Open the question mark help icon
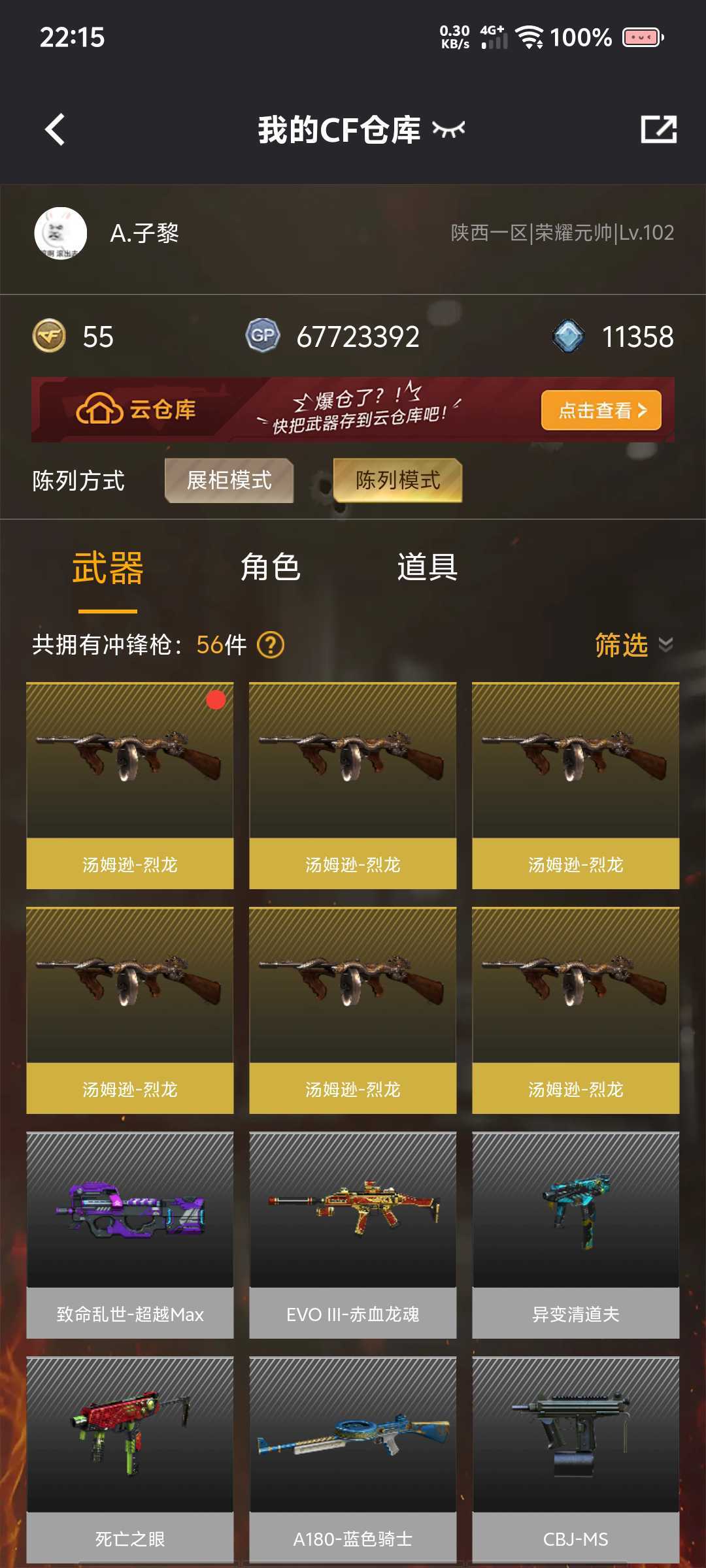The width and height of the screenshot is (706, 1568). pos(271,645)
